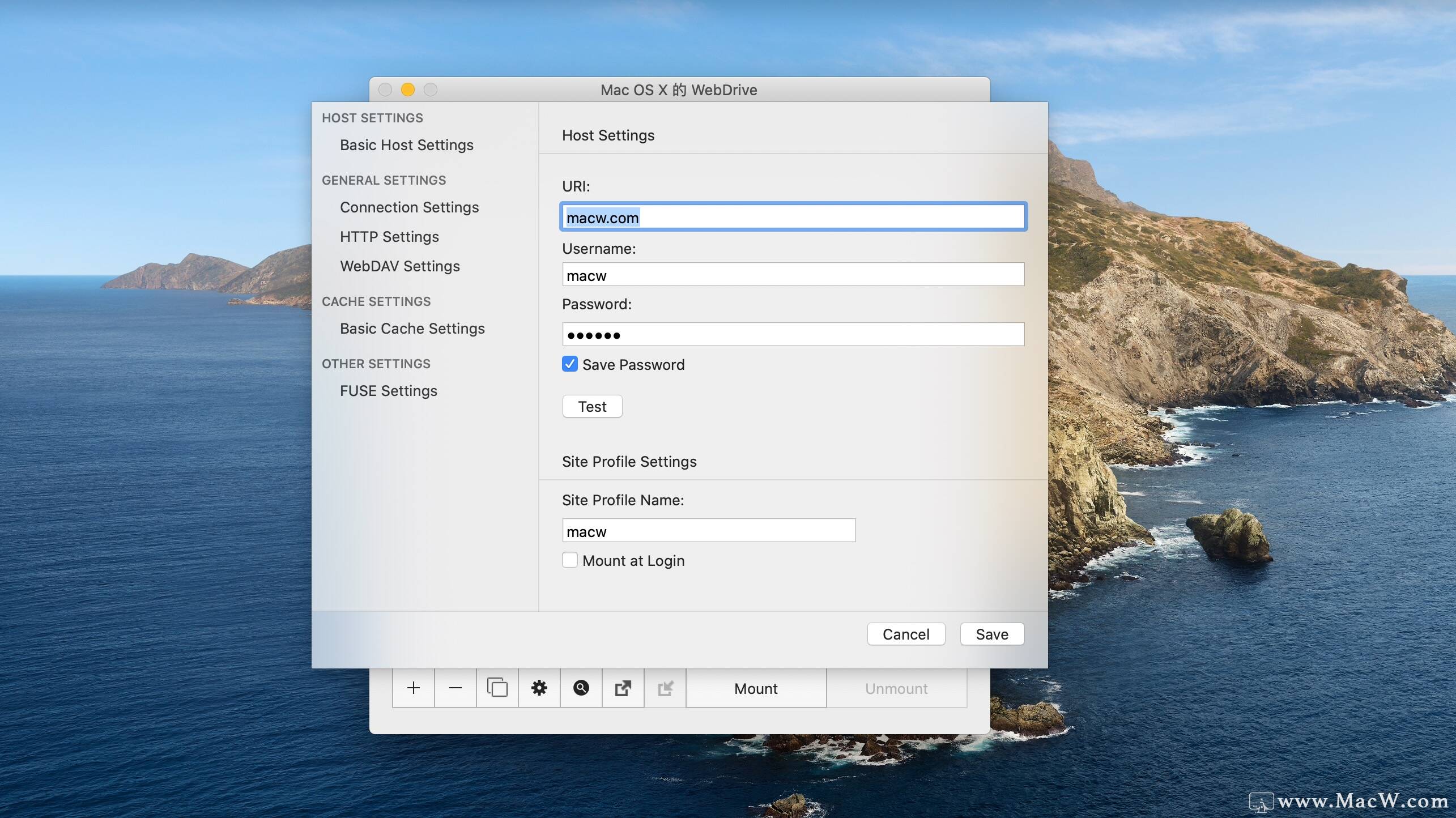This screenshot has width=1456, height=818.
Task: Open FUSE Settings in sidebar
Action: tap(389, 391)
